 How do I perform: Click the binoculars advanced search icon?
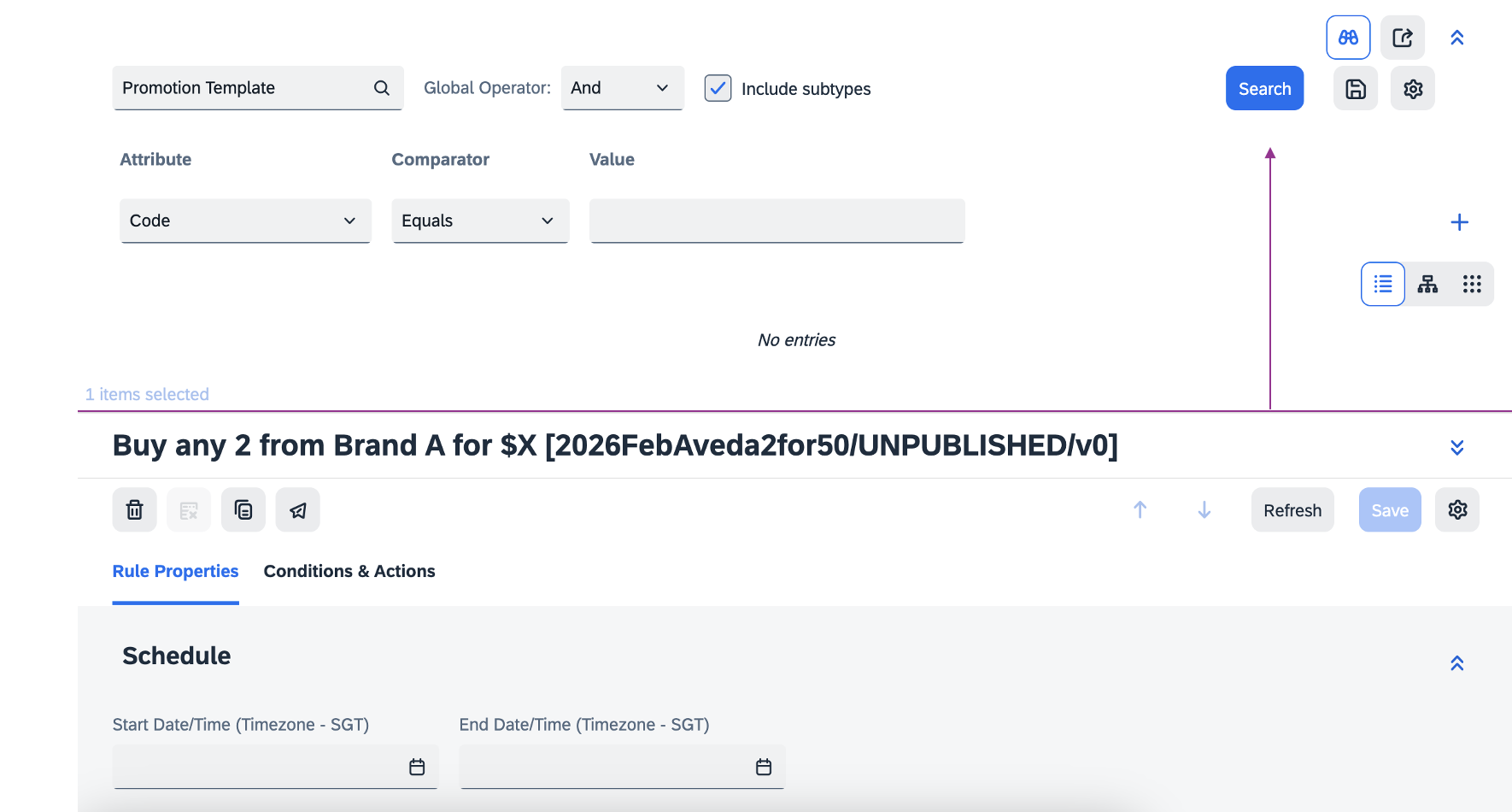tap(1348, 38)
